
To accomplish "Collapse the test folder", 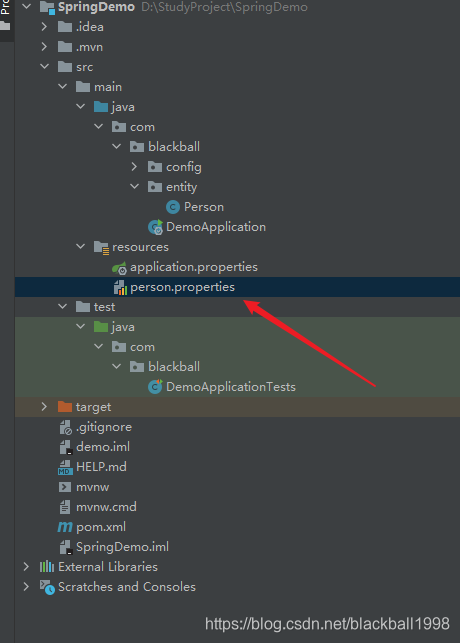I will tap(62, 306).
